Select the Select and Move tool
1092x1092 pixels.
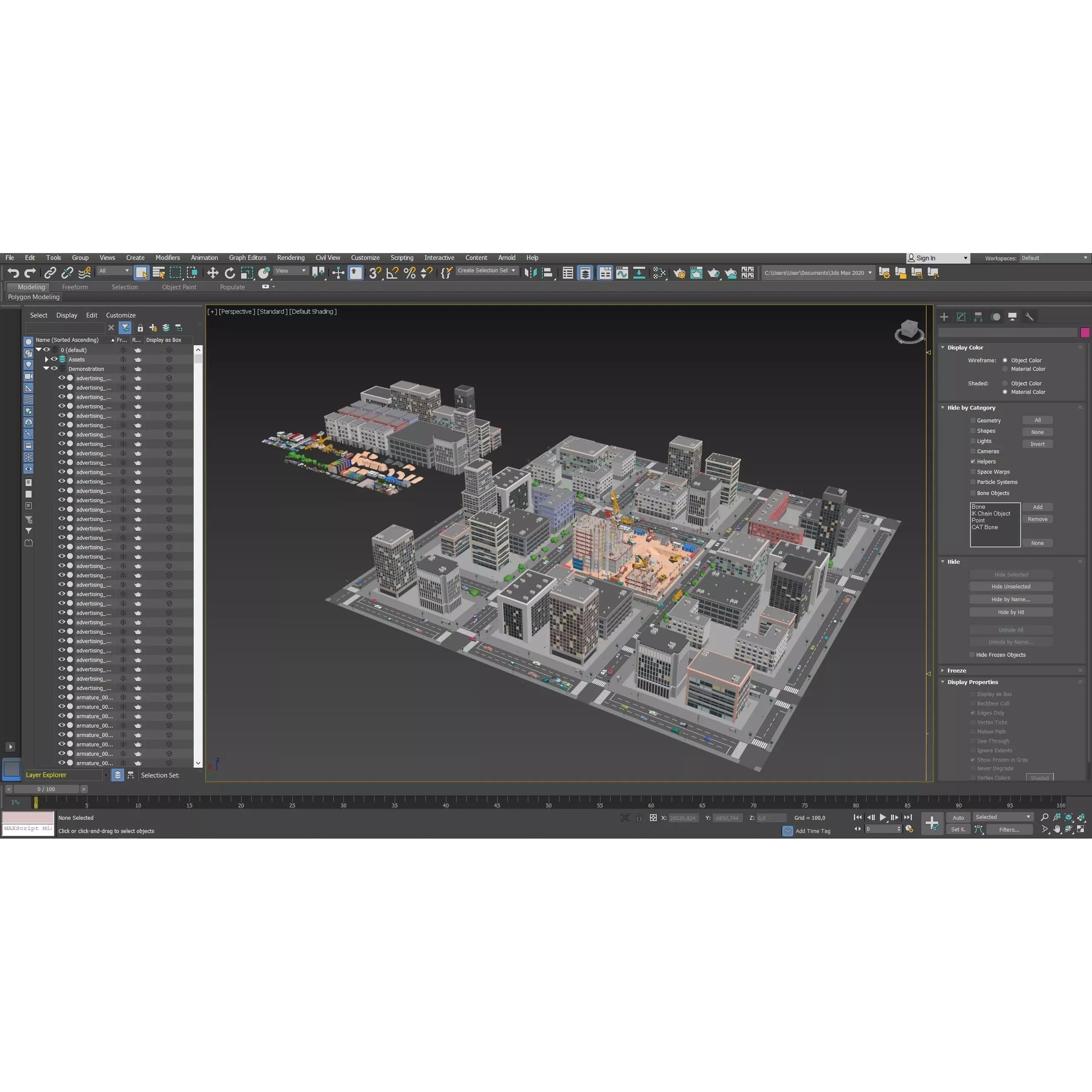(x=213, y=272)
